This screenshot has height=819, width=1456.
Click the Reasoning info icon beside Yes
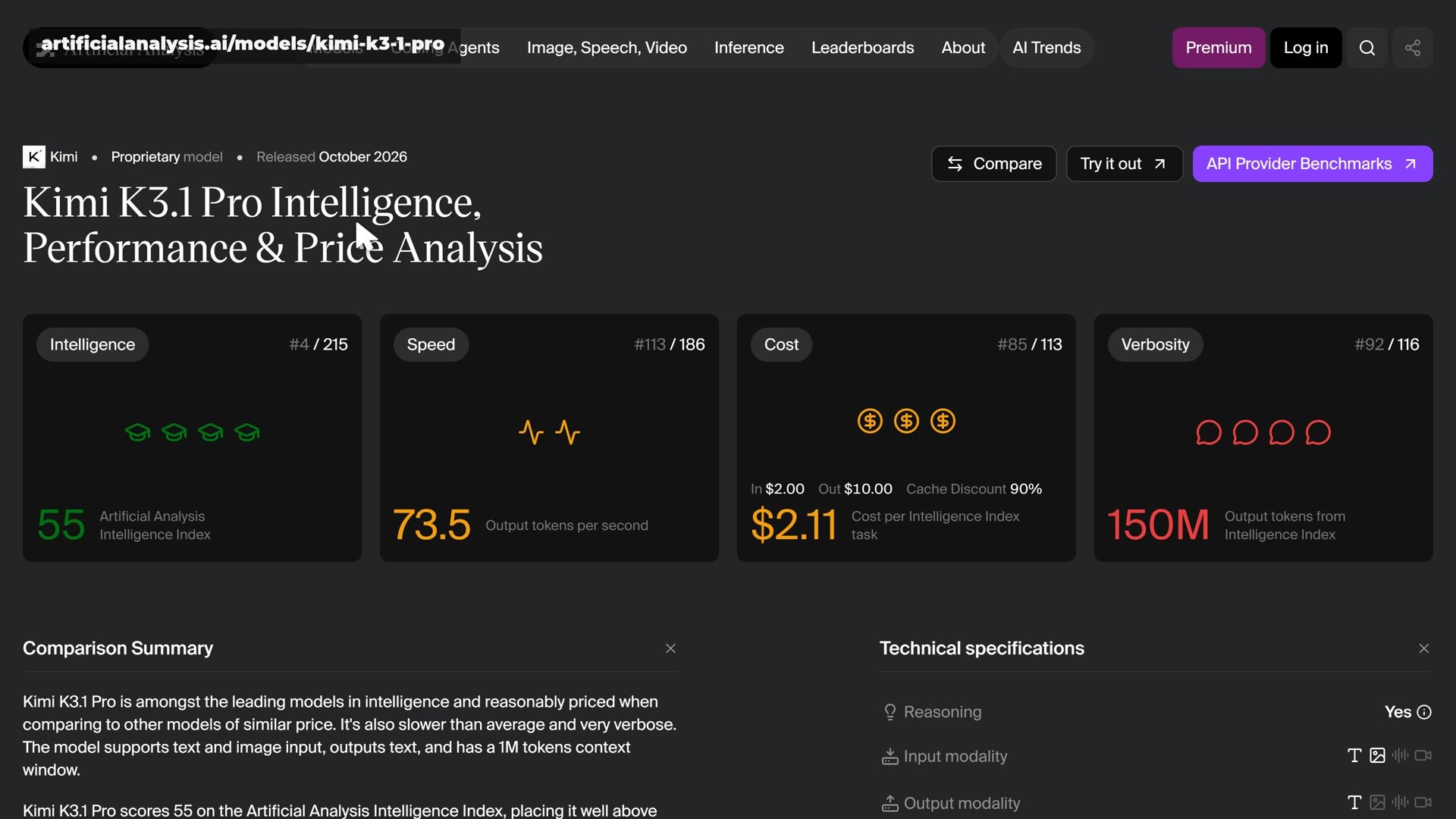(x=1424, y=712)
